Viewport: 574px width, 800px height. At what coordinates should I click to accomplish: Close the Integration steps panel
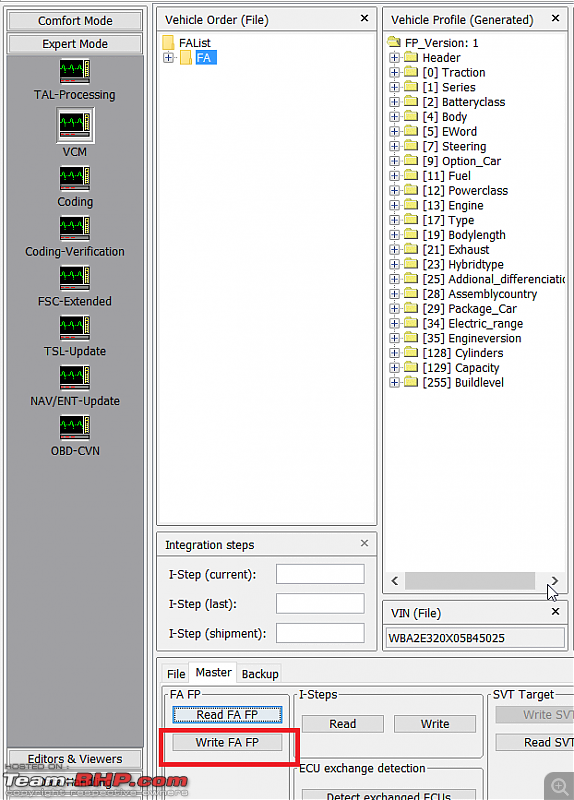364,543
